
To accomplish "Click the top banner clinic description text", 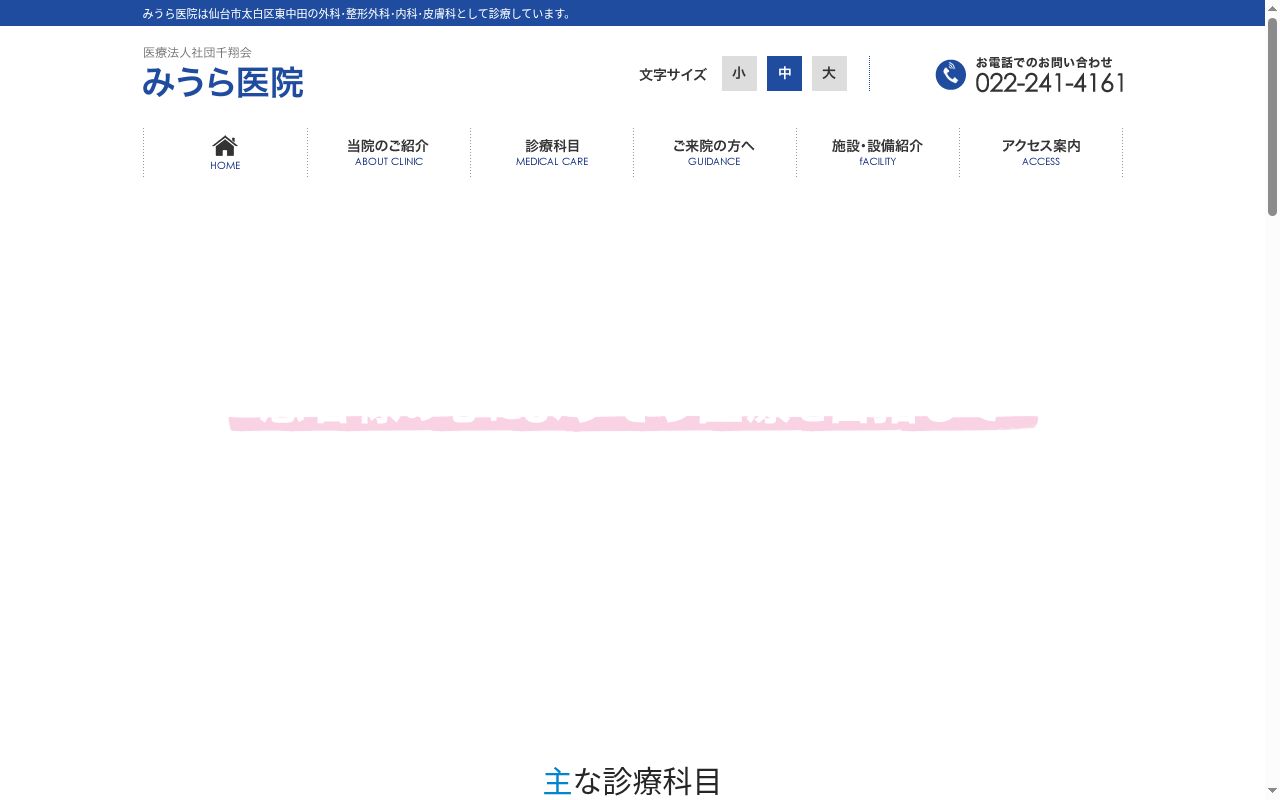I will pyautogui.click(x=357, y=14).
